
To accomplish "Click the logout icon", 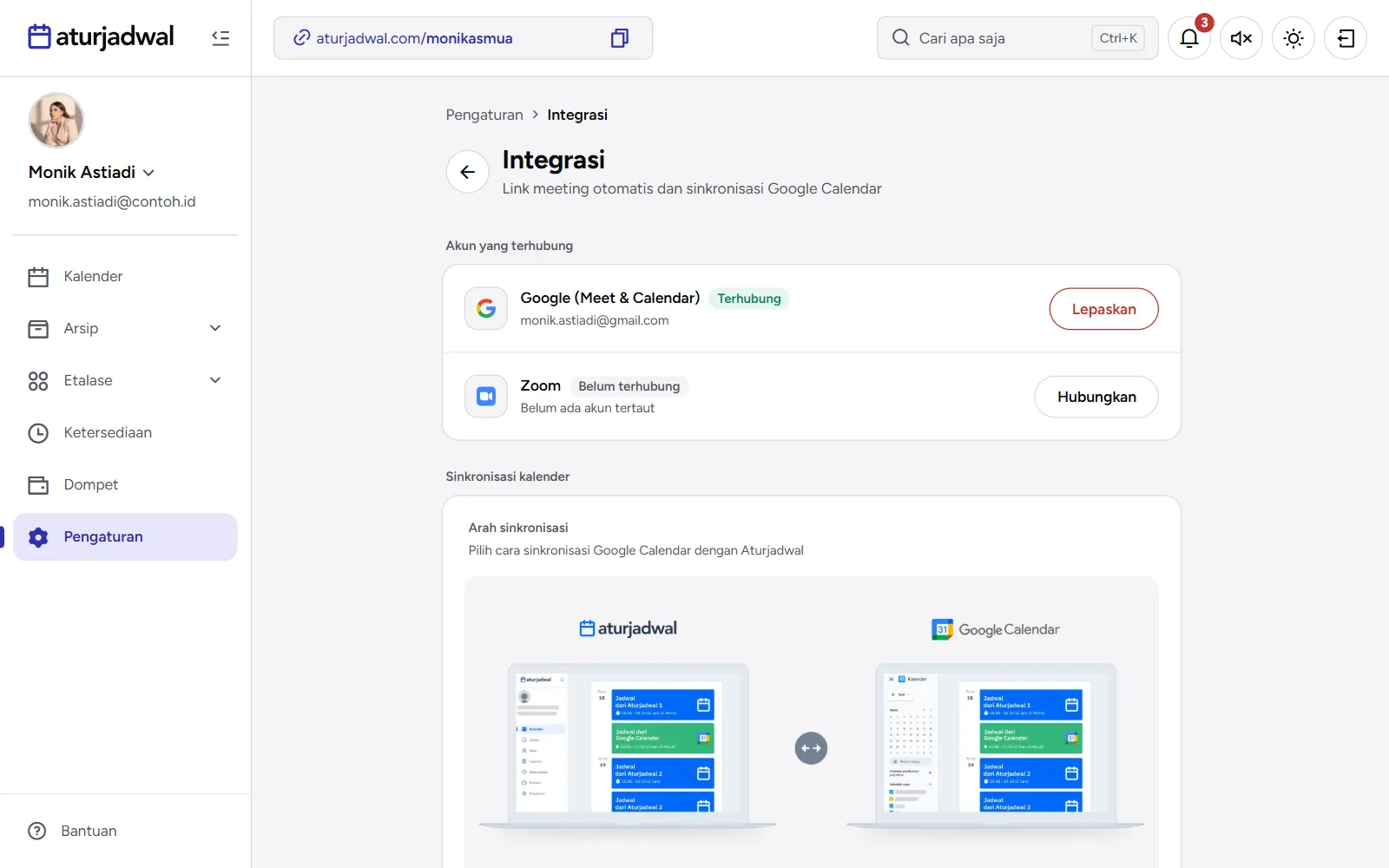I will point(1346,38).
